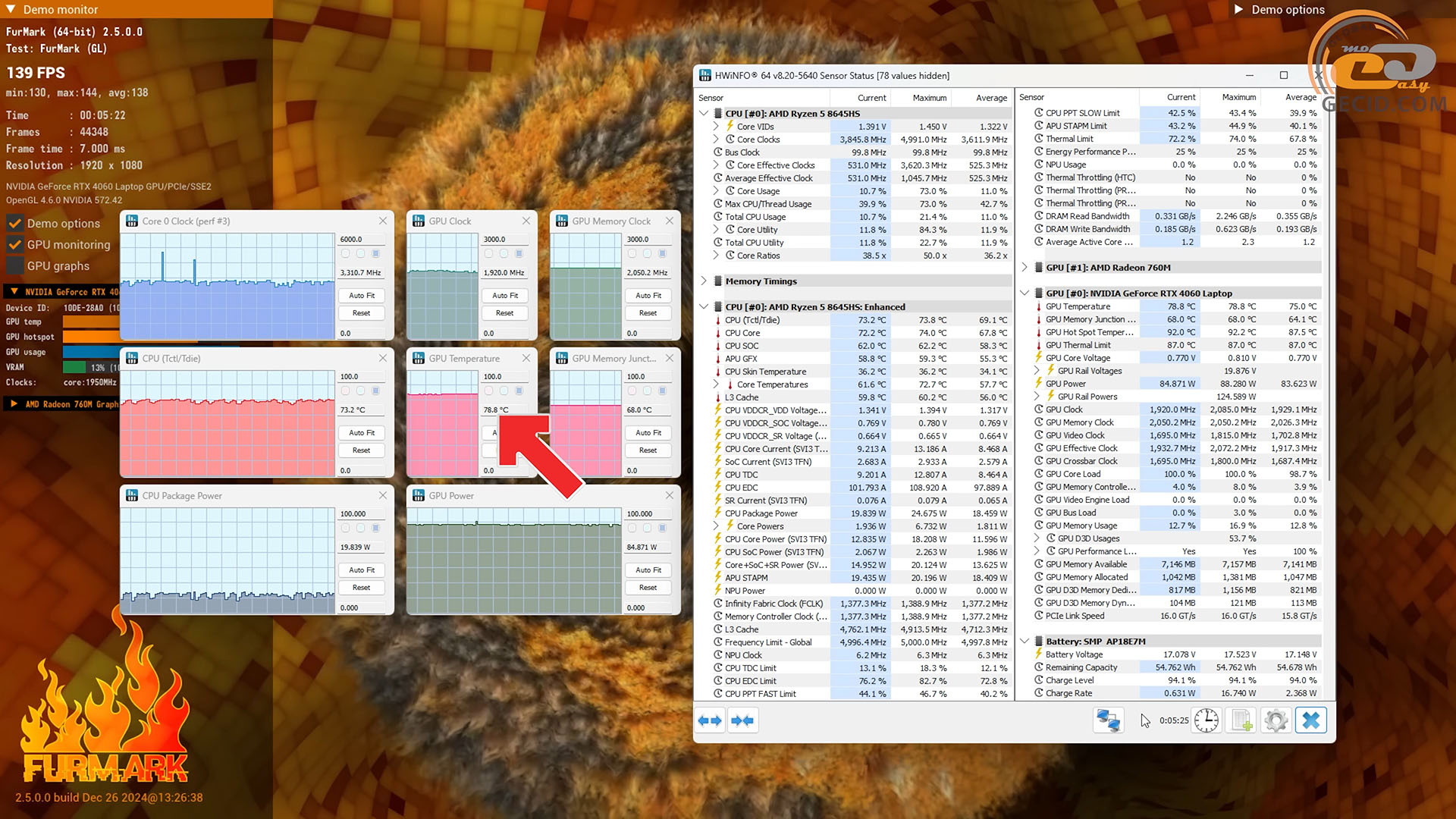This screenshot has height=819, width=1456.
Task: Click the Current column header in left sensor pane
Action: (860, 98)
